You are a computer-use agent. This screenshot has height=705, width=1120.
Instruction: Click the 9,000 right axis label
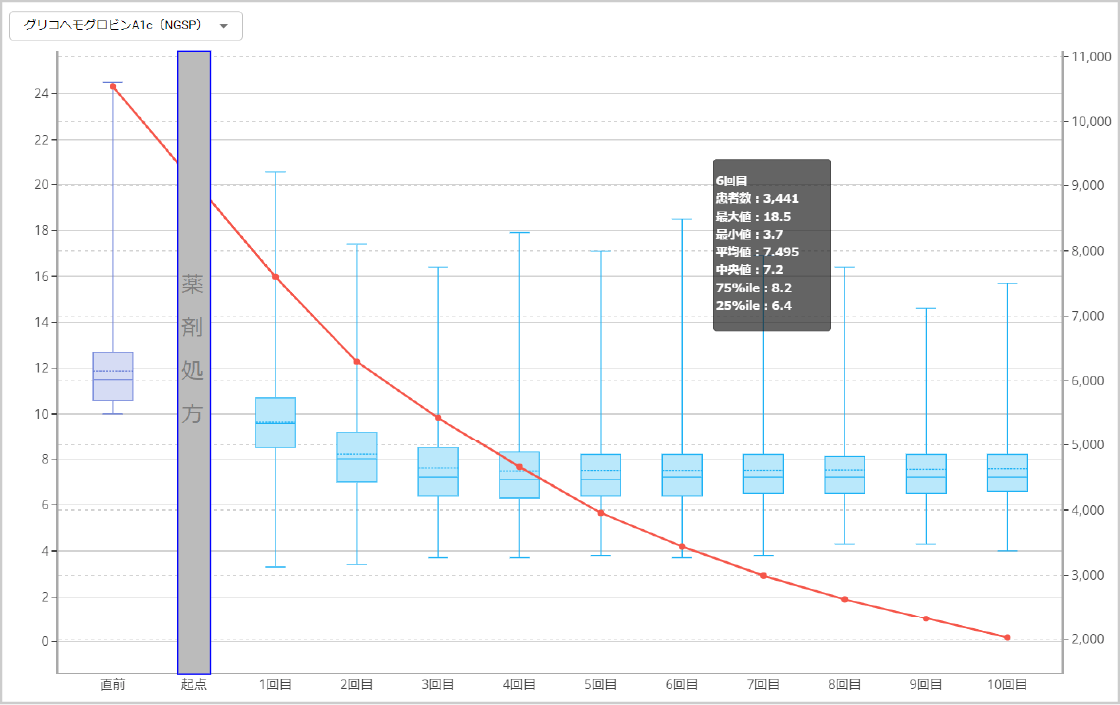pos(1088,185)
